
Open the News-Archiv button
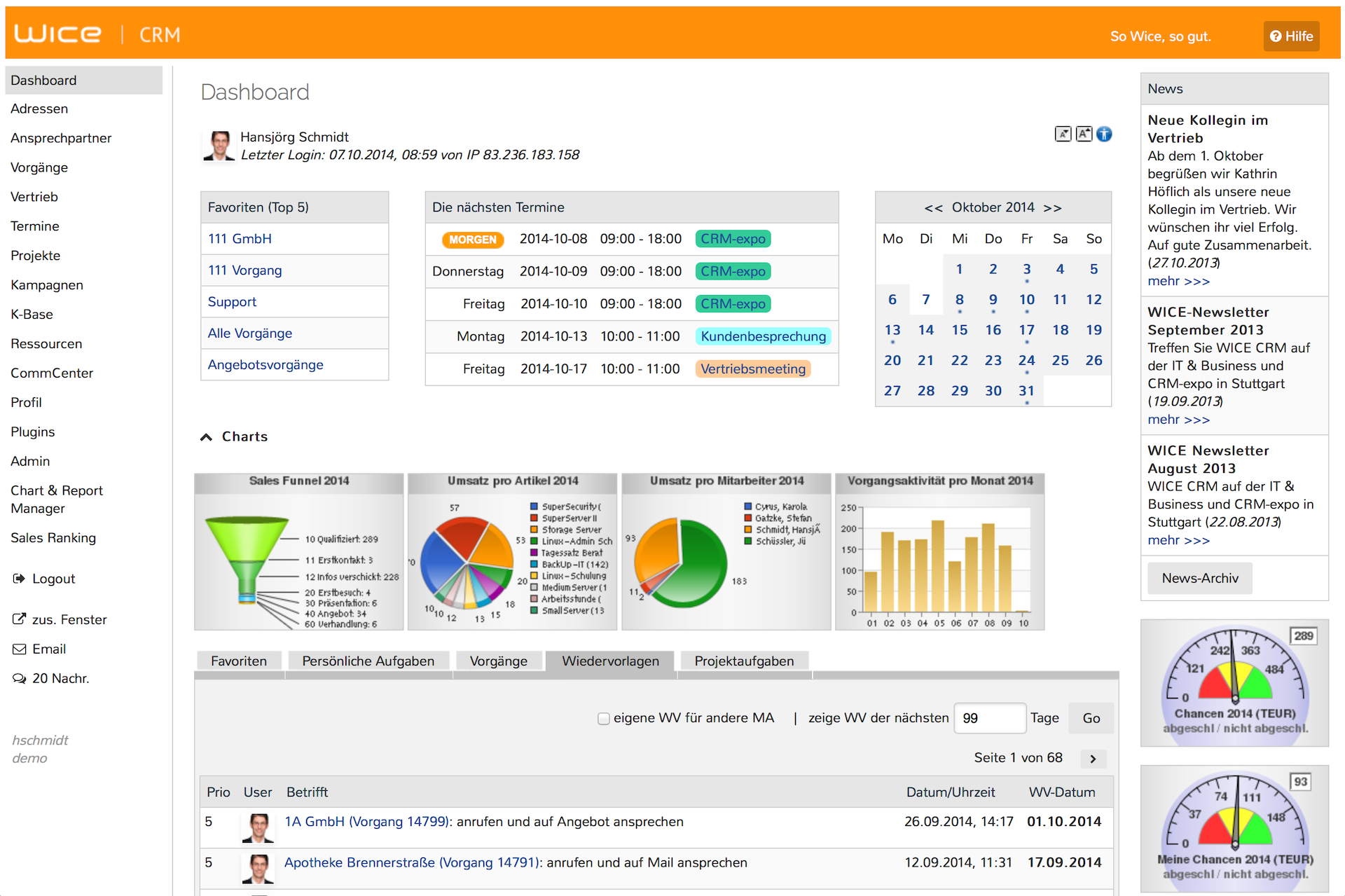1199,578
